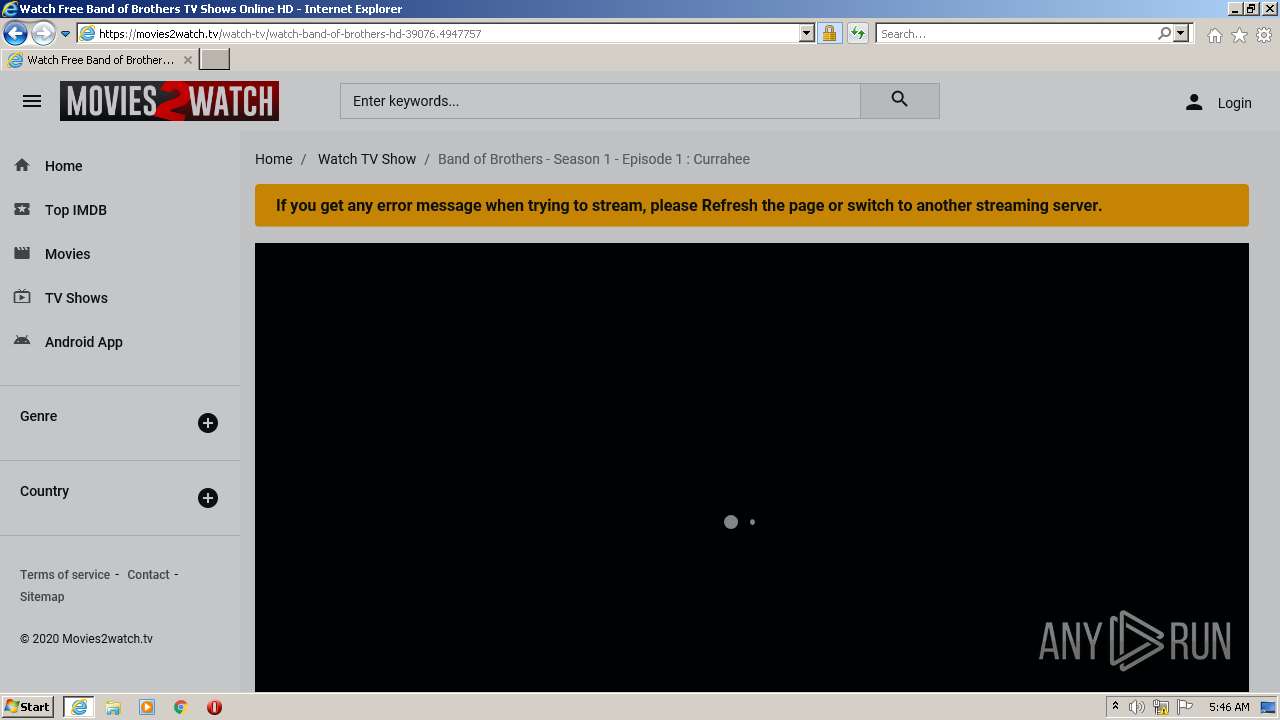Open the Contact footer link
Viewport: 1280px width, 720px height.
click(148, 574)
